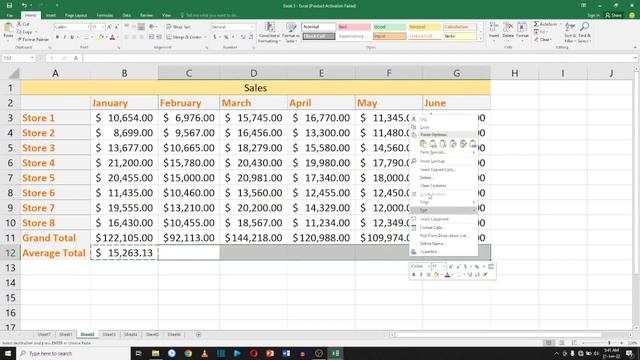Toggle Italic in ribbon Font group
The image size is (640, 360).
point(64,37)
